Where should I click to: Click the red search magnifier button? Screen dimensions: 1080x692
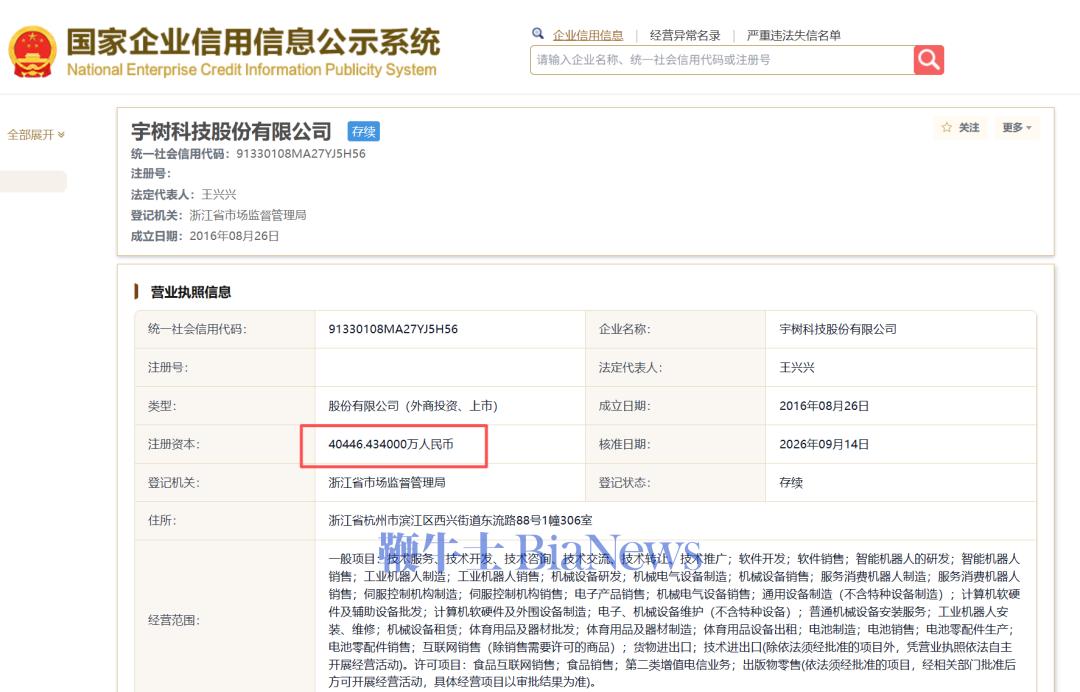pos(928,60)
